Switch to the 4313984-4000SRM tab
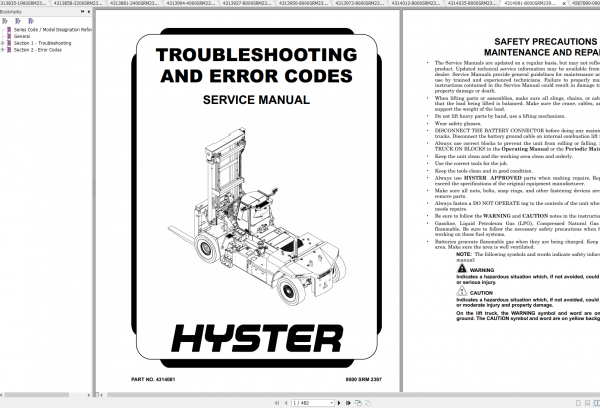 191,3
